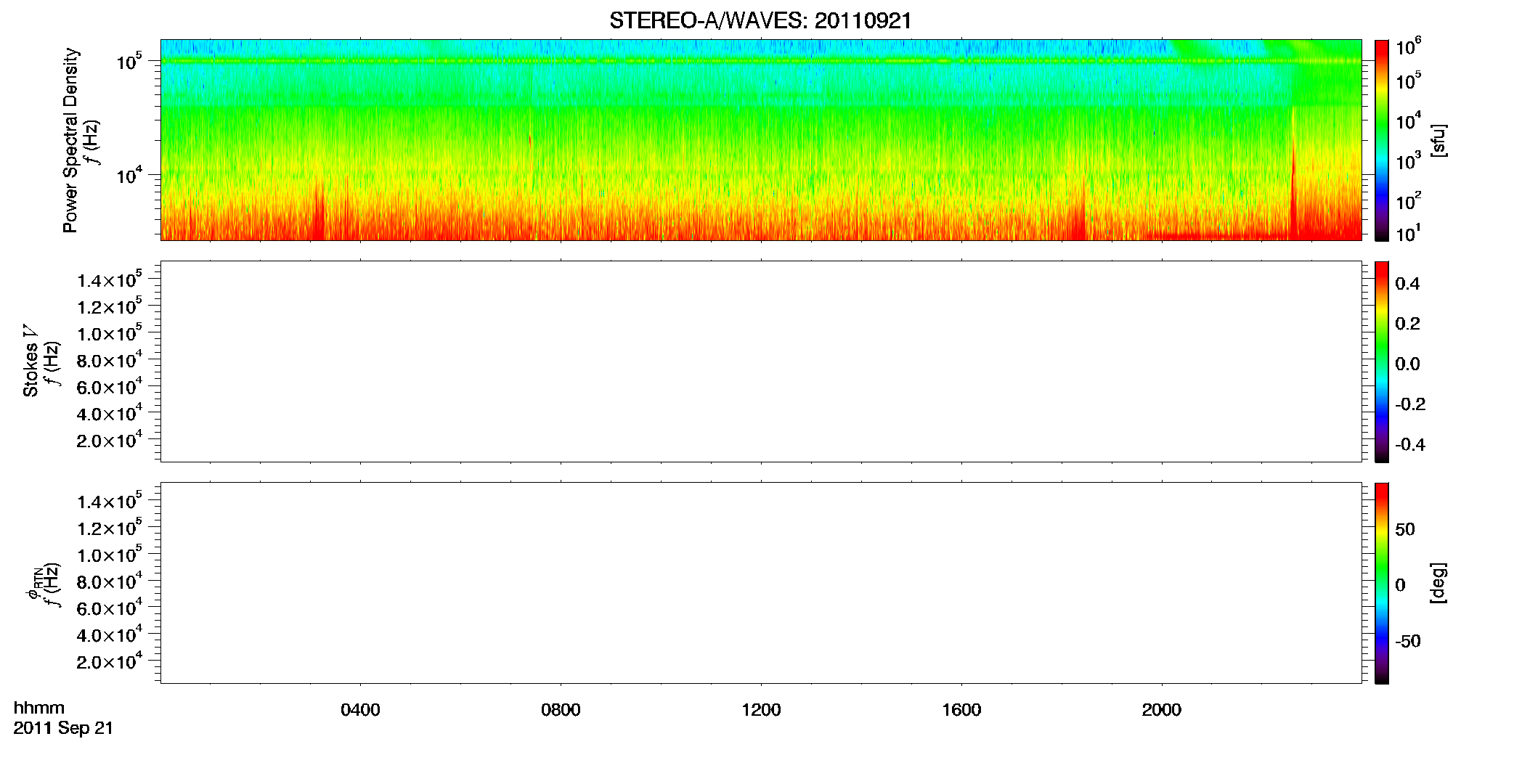Click the 1200 time tick label
Screen dimensions: 1522x784
click(761, 710)
